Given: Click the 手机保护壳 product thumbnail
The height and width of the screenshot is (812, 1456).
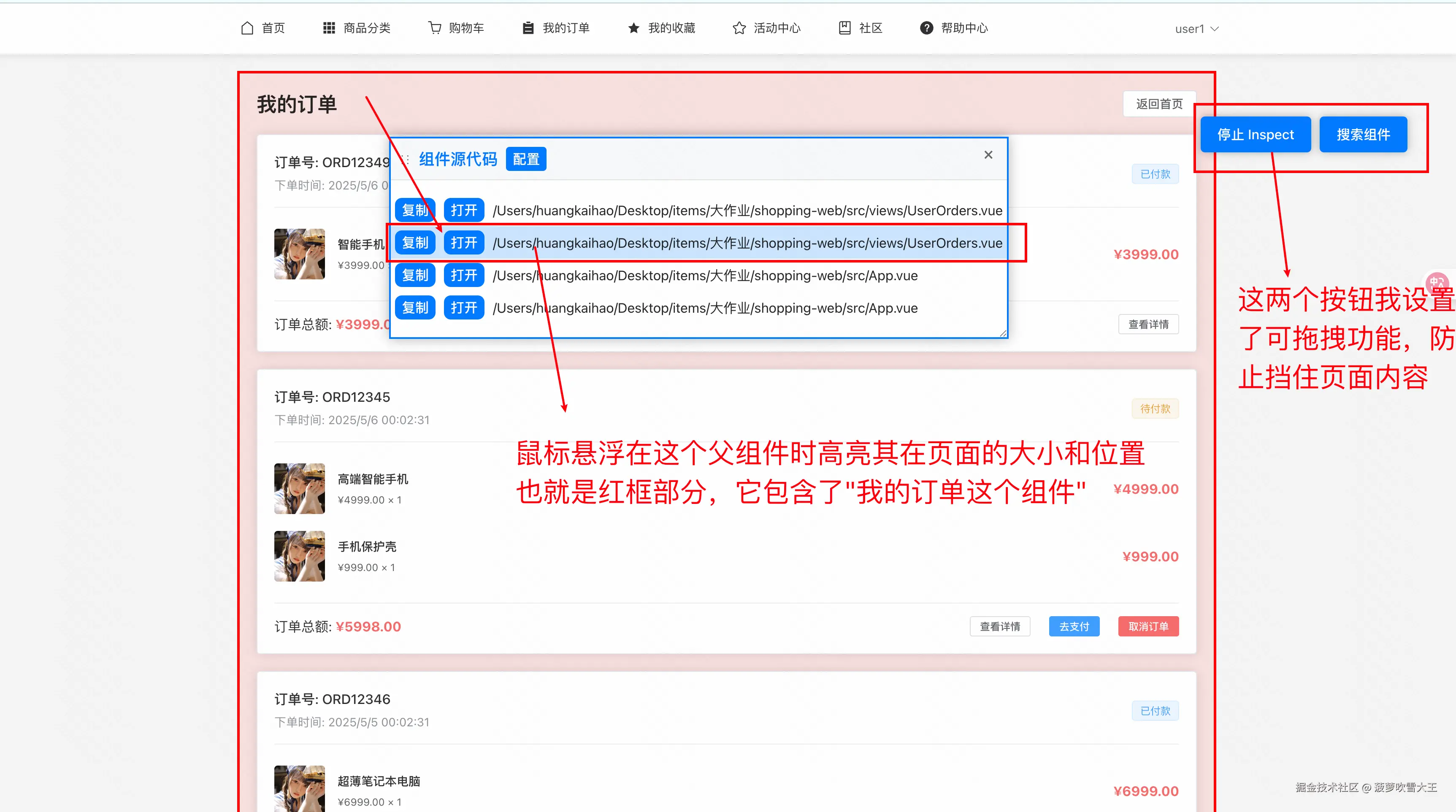Looking at the screenshot, I should tap(300, 556).
